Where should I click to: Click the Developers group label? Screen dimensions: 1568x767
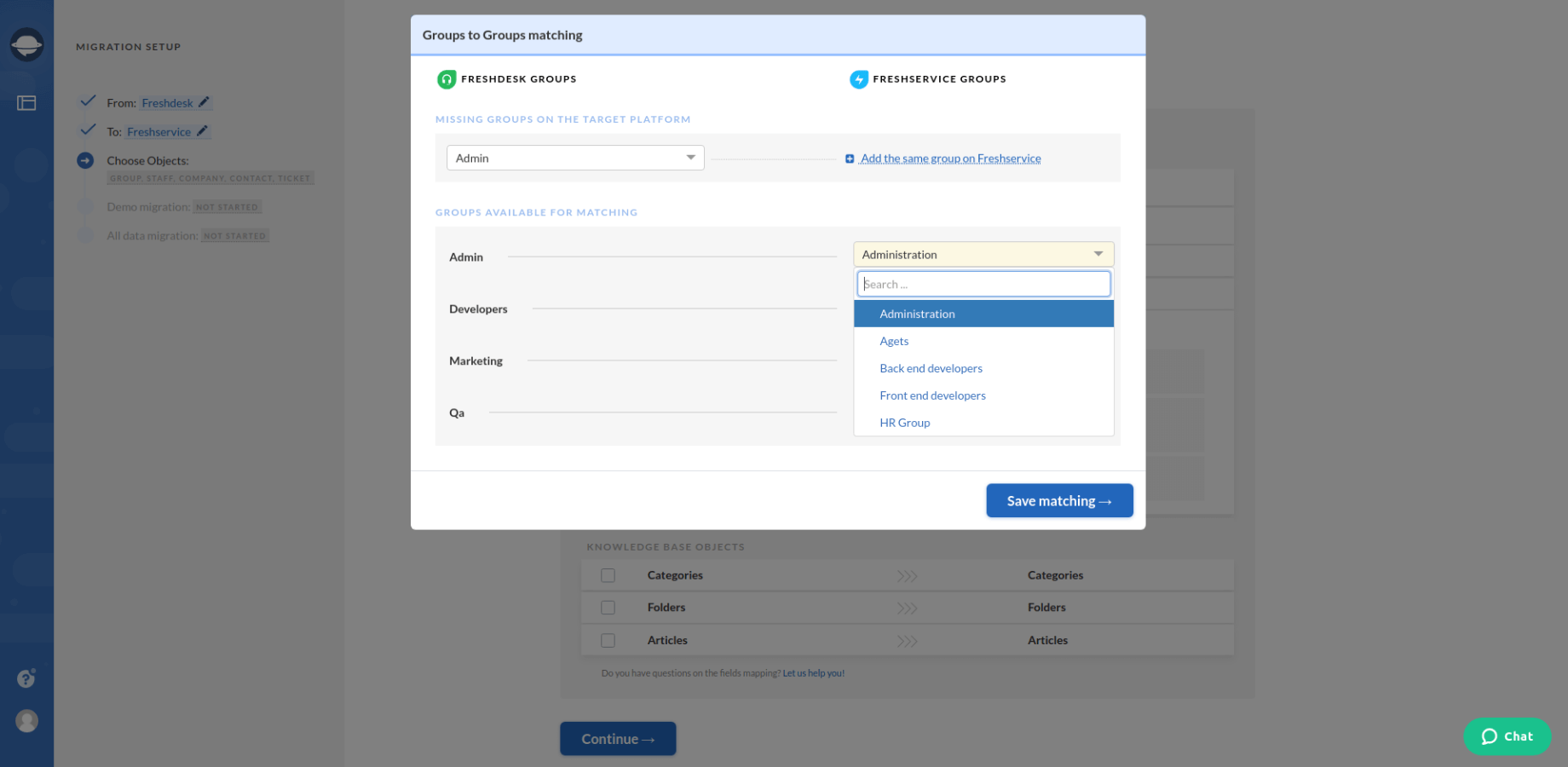coord(478,309)
